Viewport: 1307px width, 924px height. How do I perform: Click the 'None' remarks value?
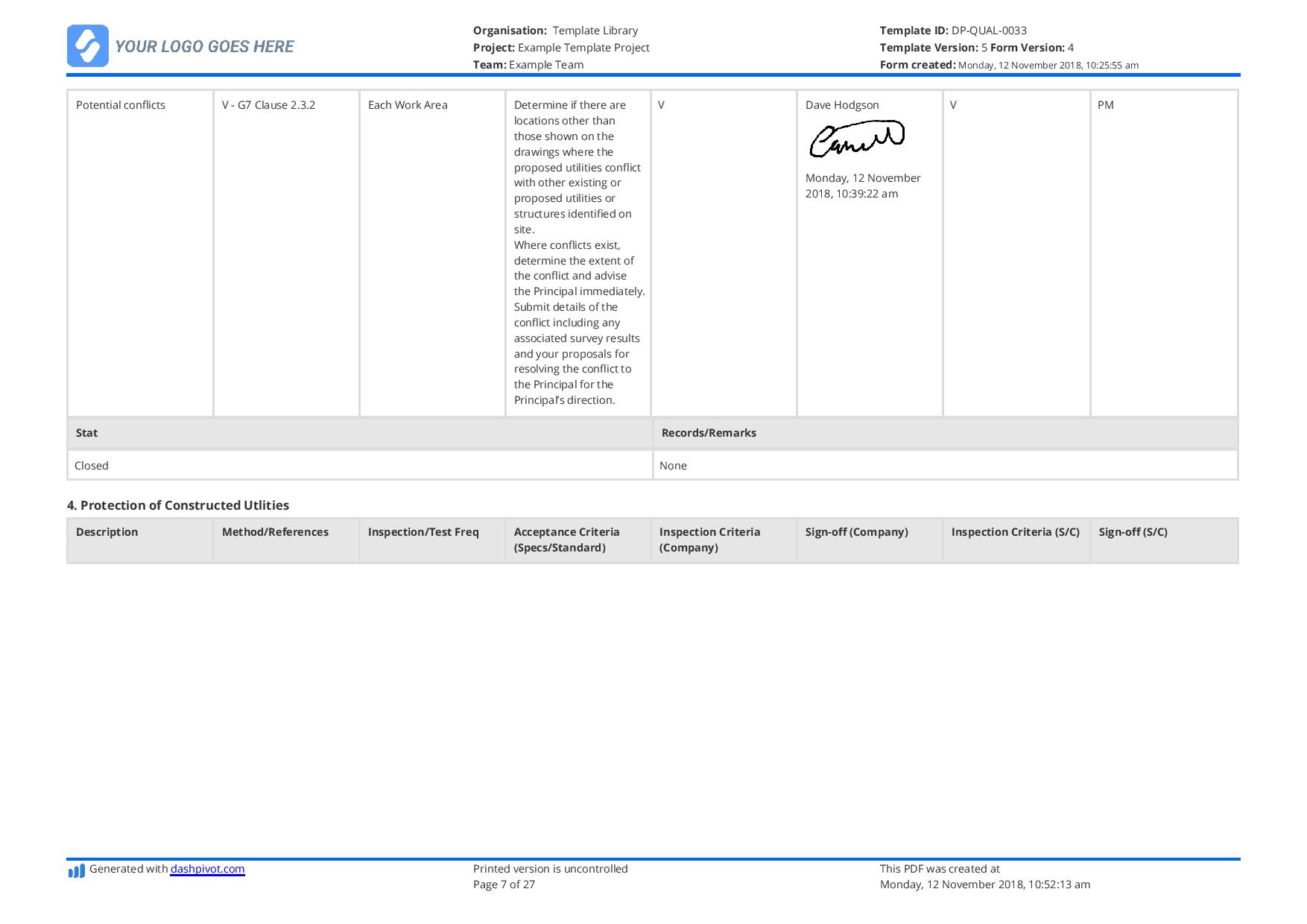click(946, 466)
